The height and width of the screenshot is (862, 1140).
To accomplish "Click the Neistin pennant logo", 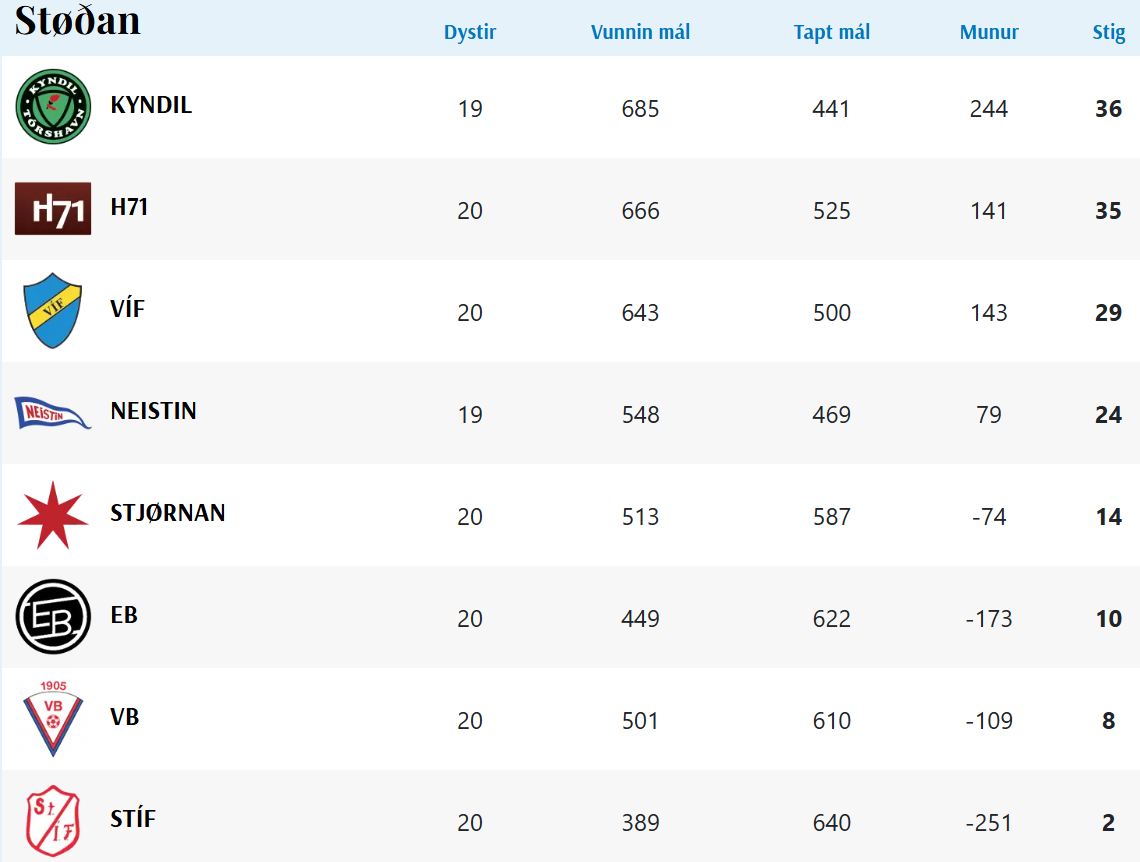I will [x=53, y=412].
